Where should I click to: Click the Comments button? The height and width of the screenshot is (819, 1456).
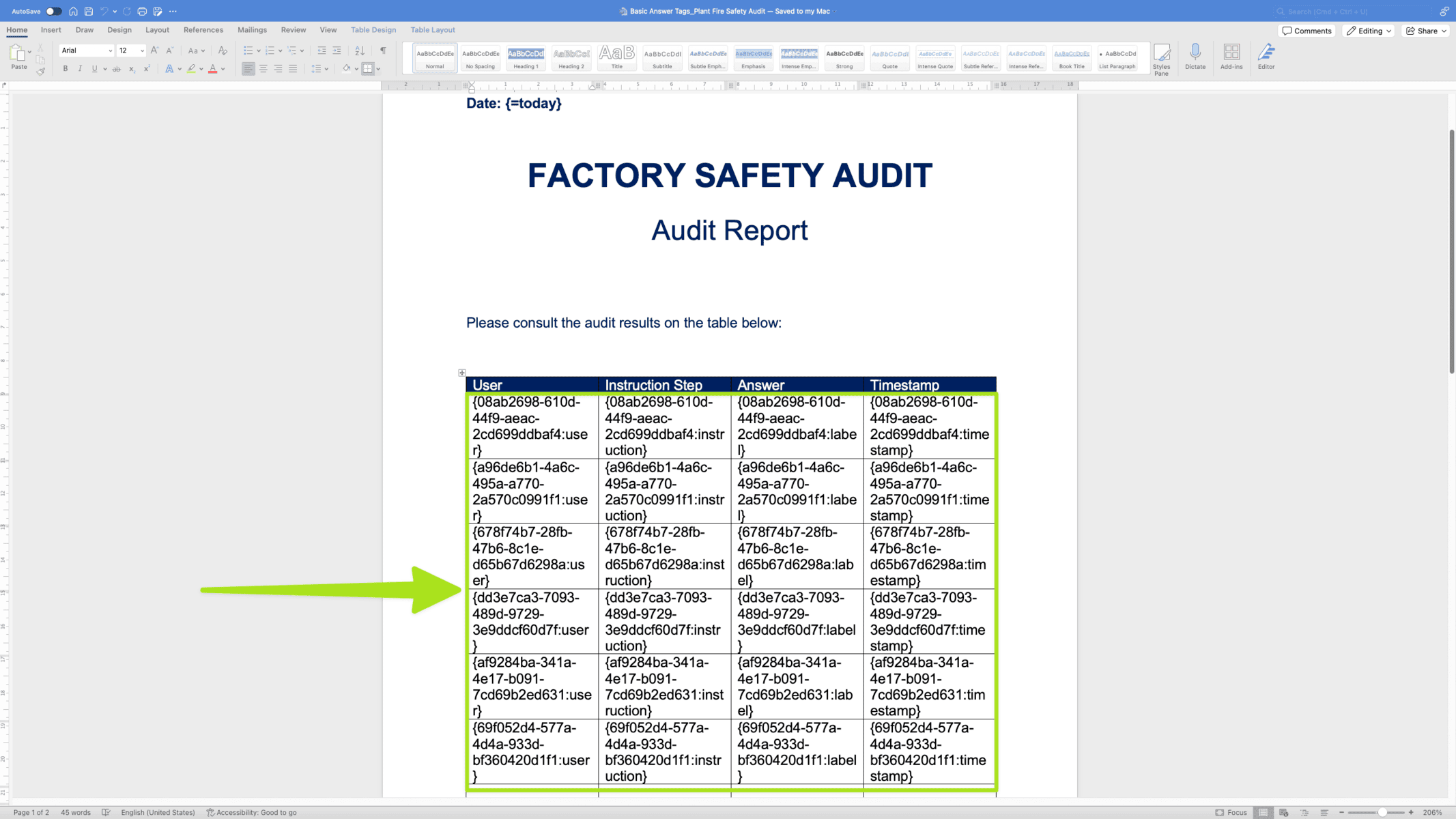point(1307,31)
